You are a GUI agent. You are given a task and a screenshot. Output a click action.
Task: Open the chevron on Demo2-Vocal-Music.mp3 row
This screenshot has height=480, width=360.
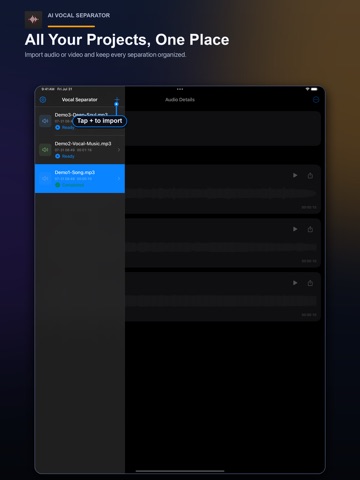[119, 150]
